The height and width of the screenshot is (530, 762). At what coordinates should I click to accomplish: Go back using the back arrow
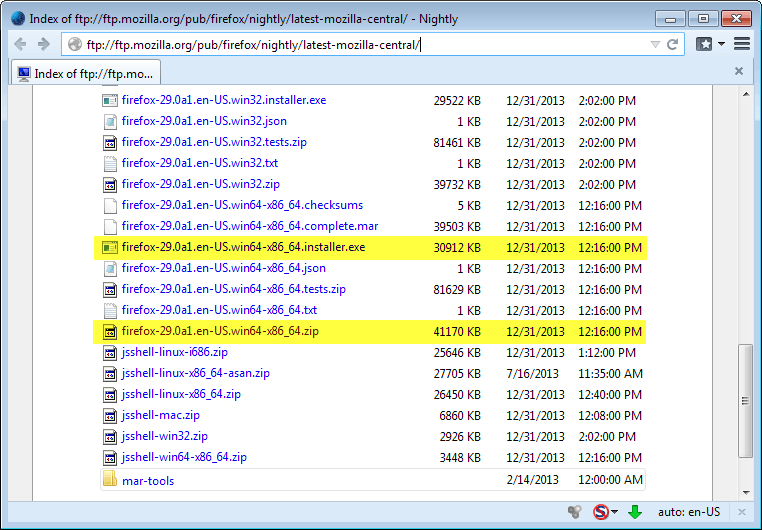[x=20, y=44]
